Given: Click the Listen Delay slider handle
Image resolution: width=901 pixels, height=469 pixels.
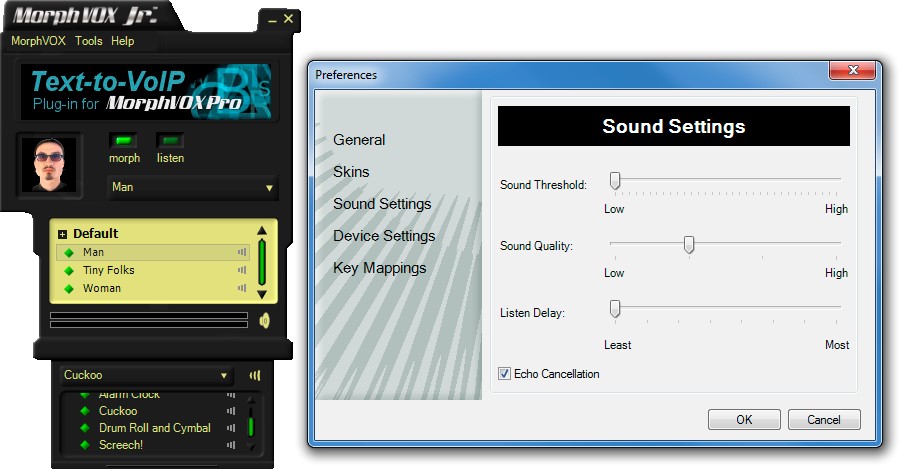Looking at the screenshot, I should click(615, 309).
